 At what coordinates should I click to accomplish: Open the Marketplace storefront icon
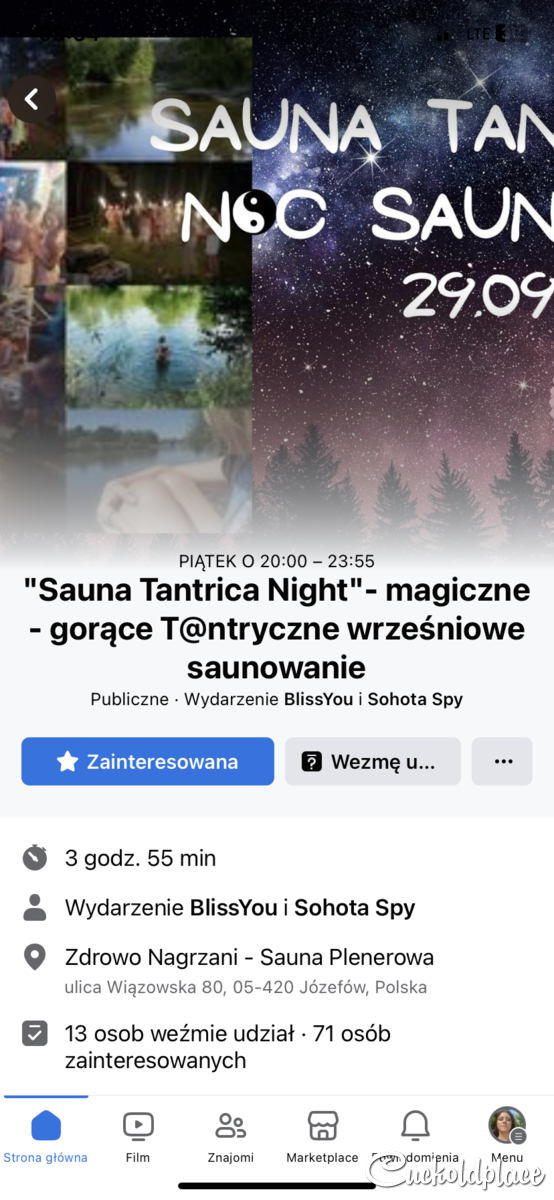pyautogui.click(x=322, y=1137)
